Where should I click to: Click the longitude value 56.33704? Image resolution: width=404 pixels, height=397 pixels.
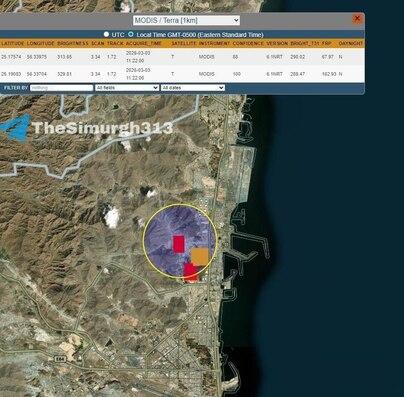coord(37,74)
